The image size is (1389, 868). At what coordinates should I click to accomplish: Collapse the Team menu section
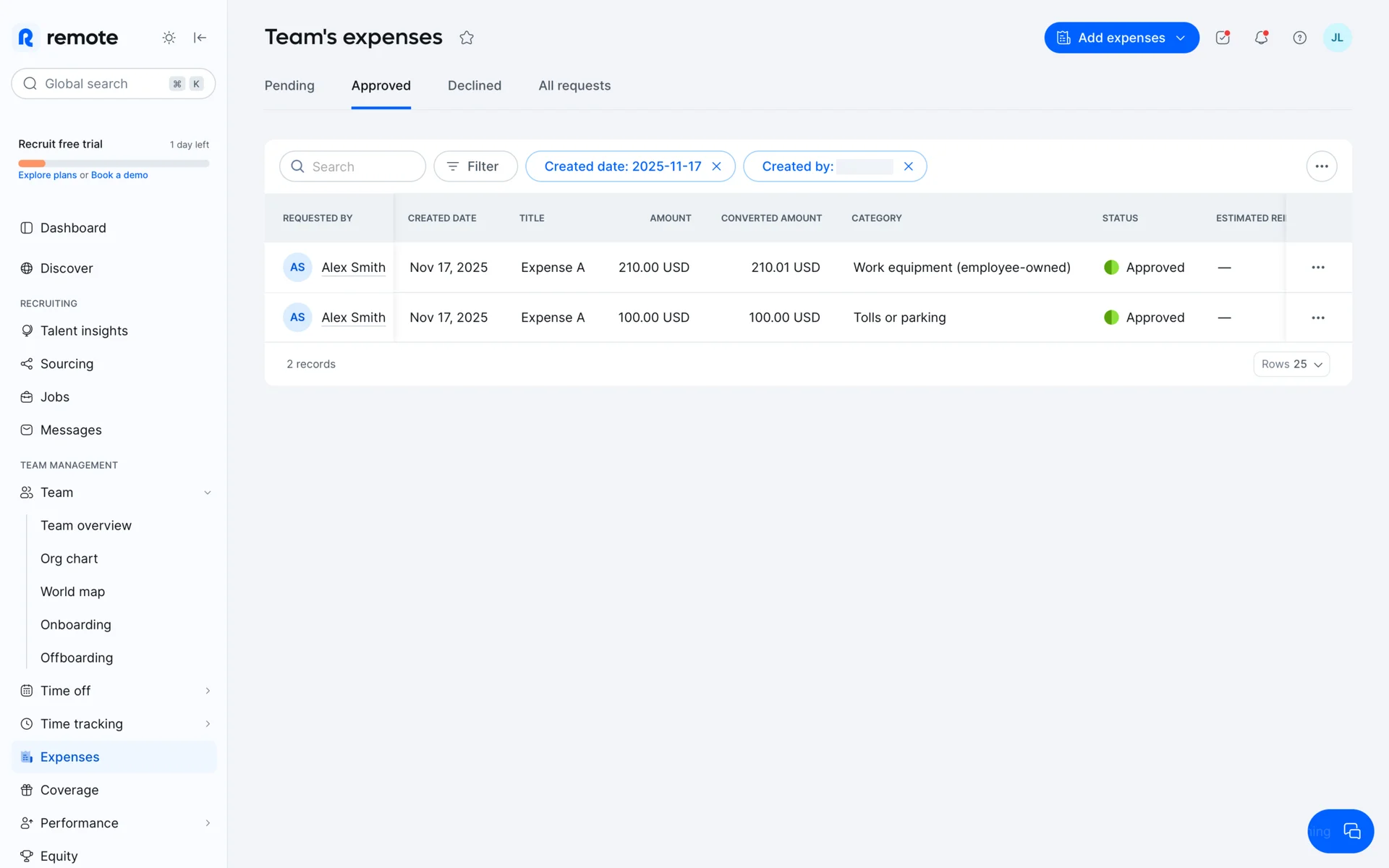pos(208,493)
